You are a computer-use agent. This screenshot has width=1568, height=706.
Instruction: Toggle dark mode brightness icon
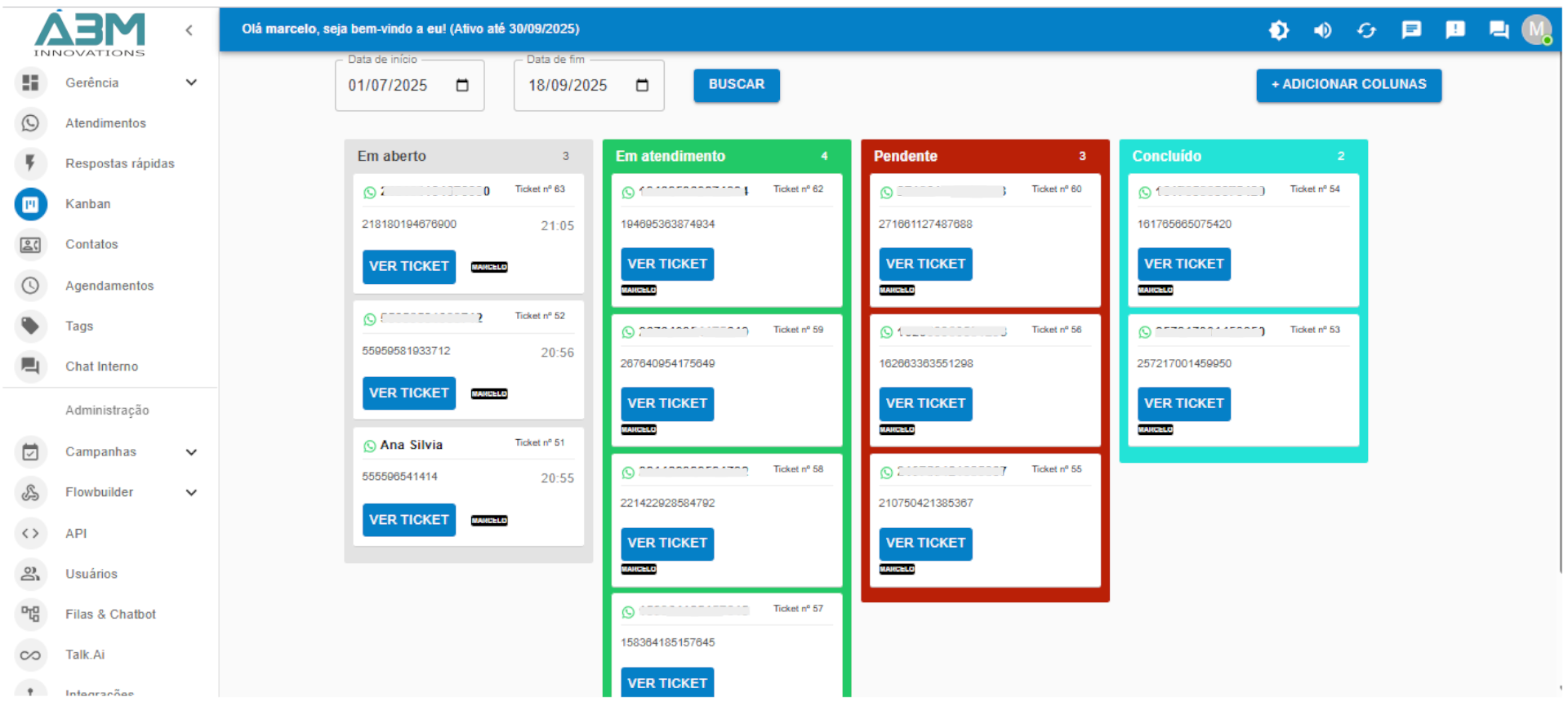(1278, 30)
